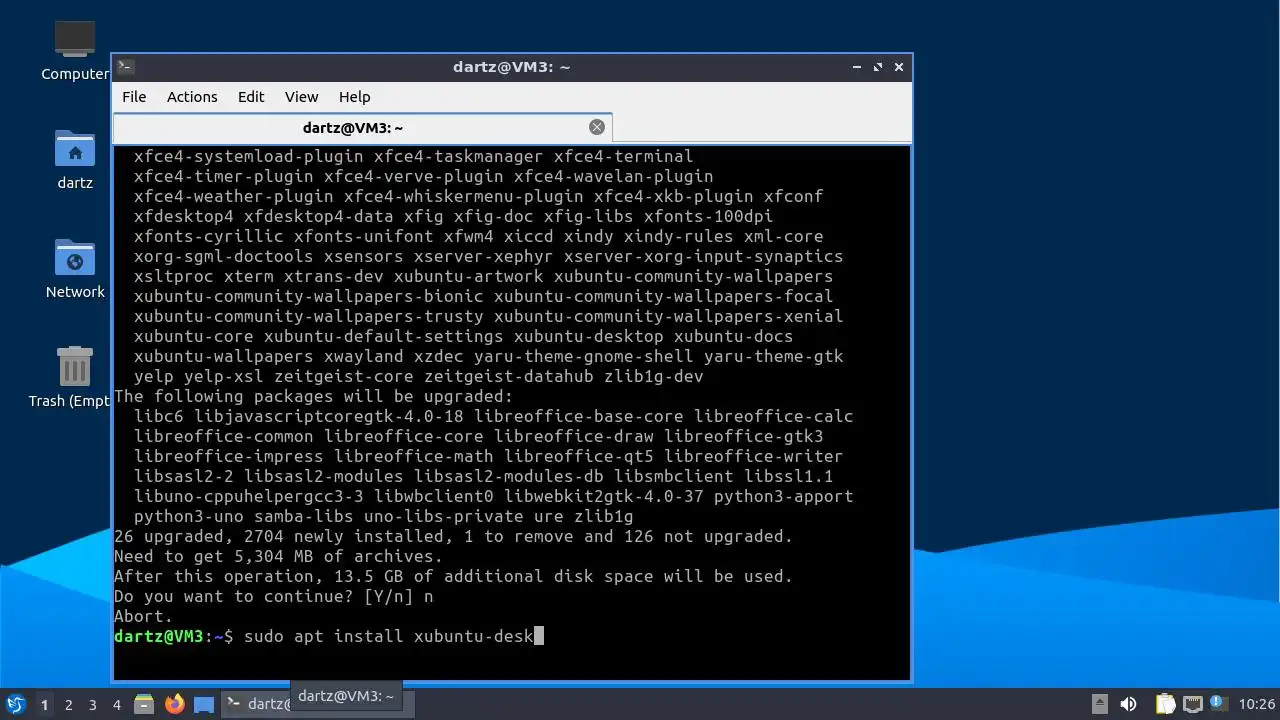Switch to workspace 2 in pager
Viewport: 1280px width, 720px height.
click(x=68, y=704)
